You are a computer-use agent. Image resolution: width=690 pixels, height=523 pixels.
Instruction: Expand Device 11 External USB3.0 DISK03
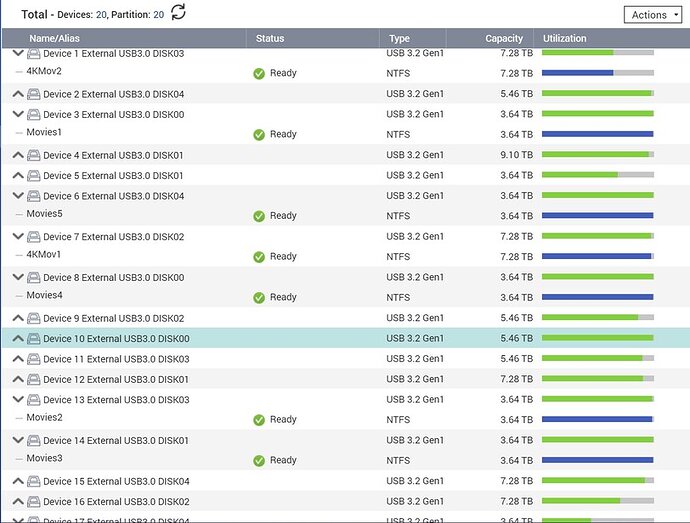click(x=18, y=359)
